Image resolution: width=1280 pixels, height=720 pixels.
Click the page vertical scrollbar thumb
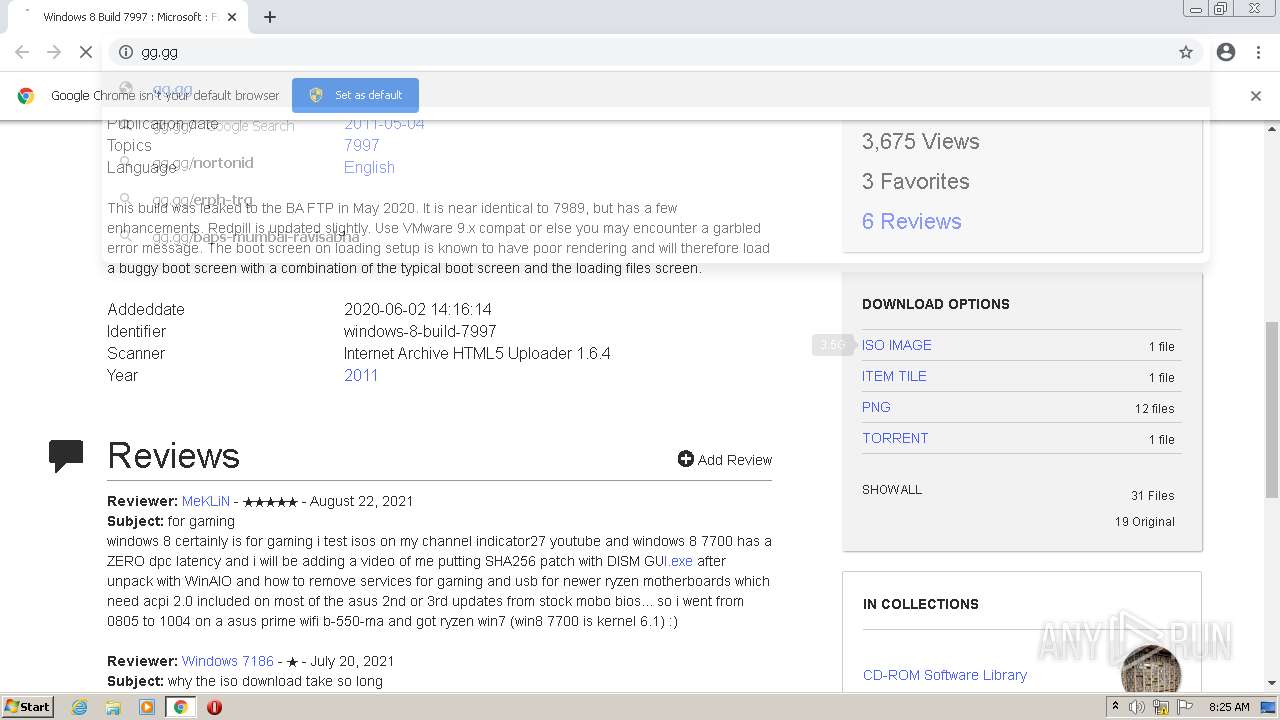(1272, 410)
